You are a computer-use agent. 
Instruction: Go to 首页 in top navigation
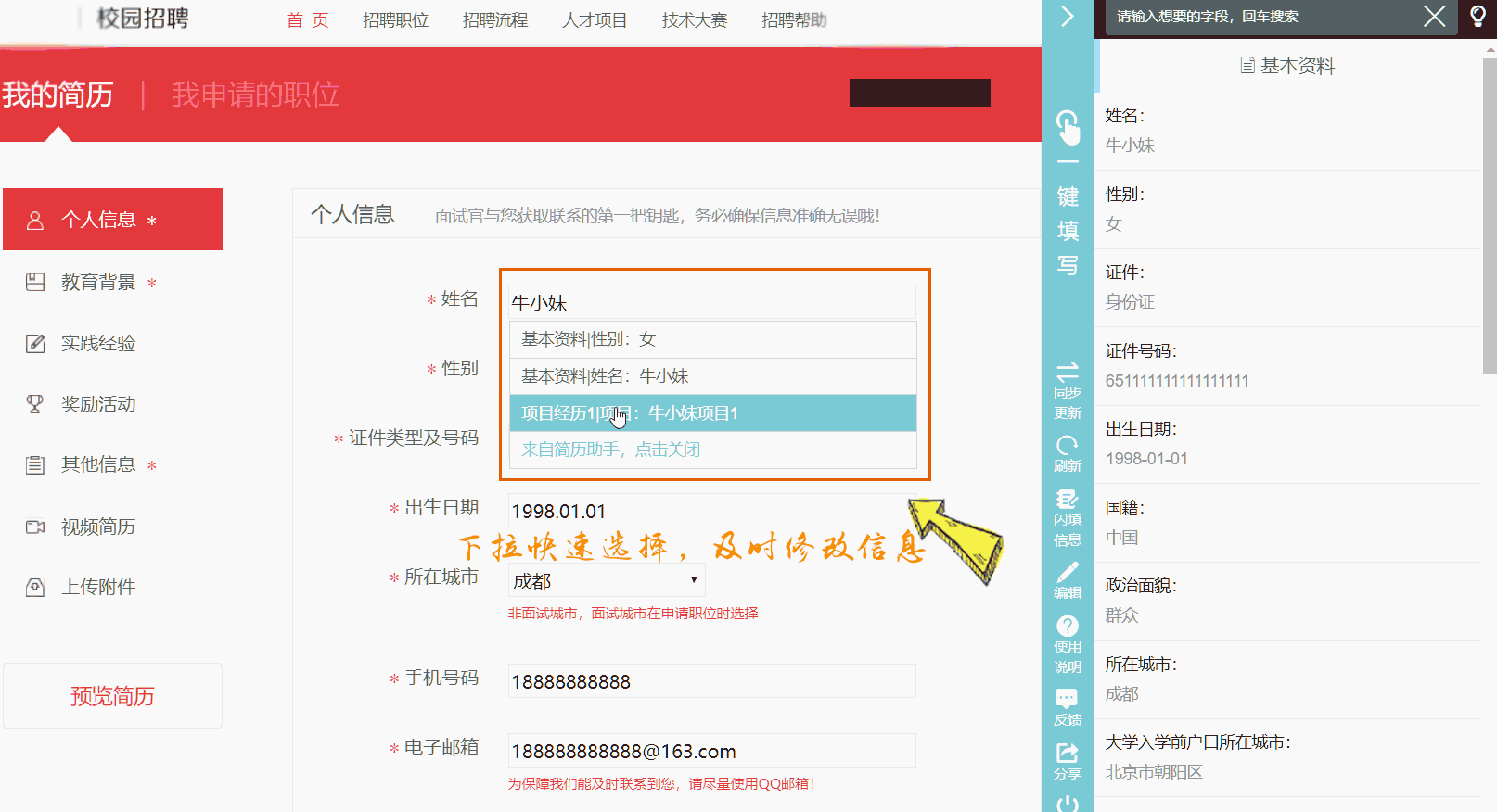pos(308,20)
